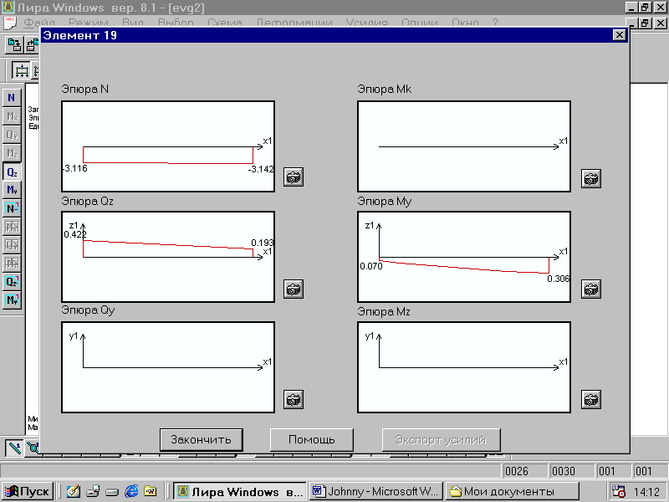Select the Qz shear diagram tool
The image size is (669, 502).
(x=12, y=172)
